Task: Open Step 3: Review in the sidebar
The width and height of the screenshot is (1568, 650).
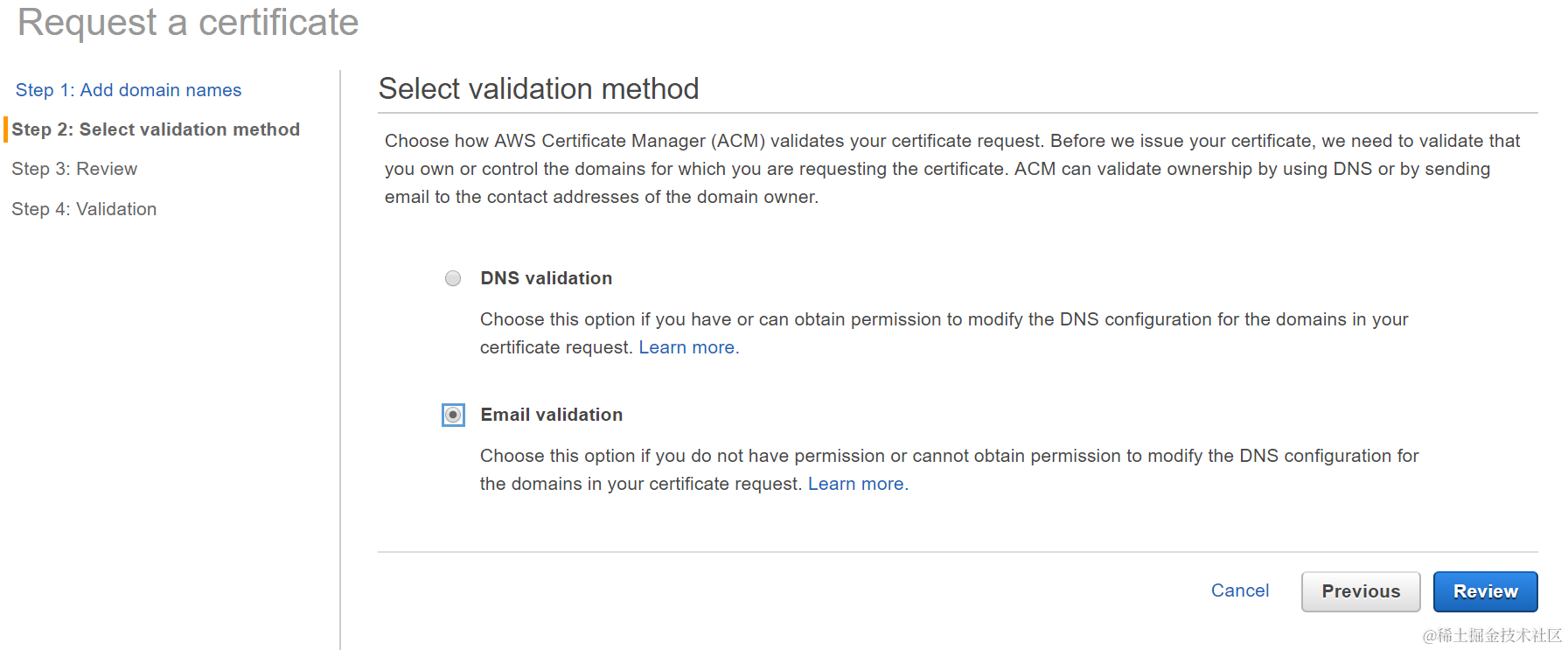Action: (x=74, y=169)
